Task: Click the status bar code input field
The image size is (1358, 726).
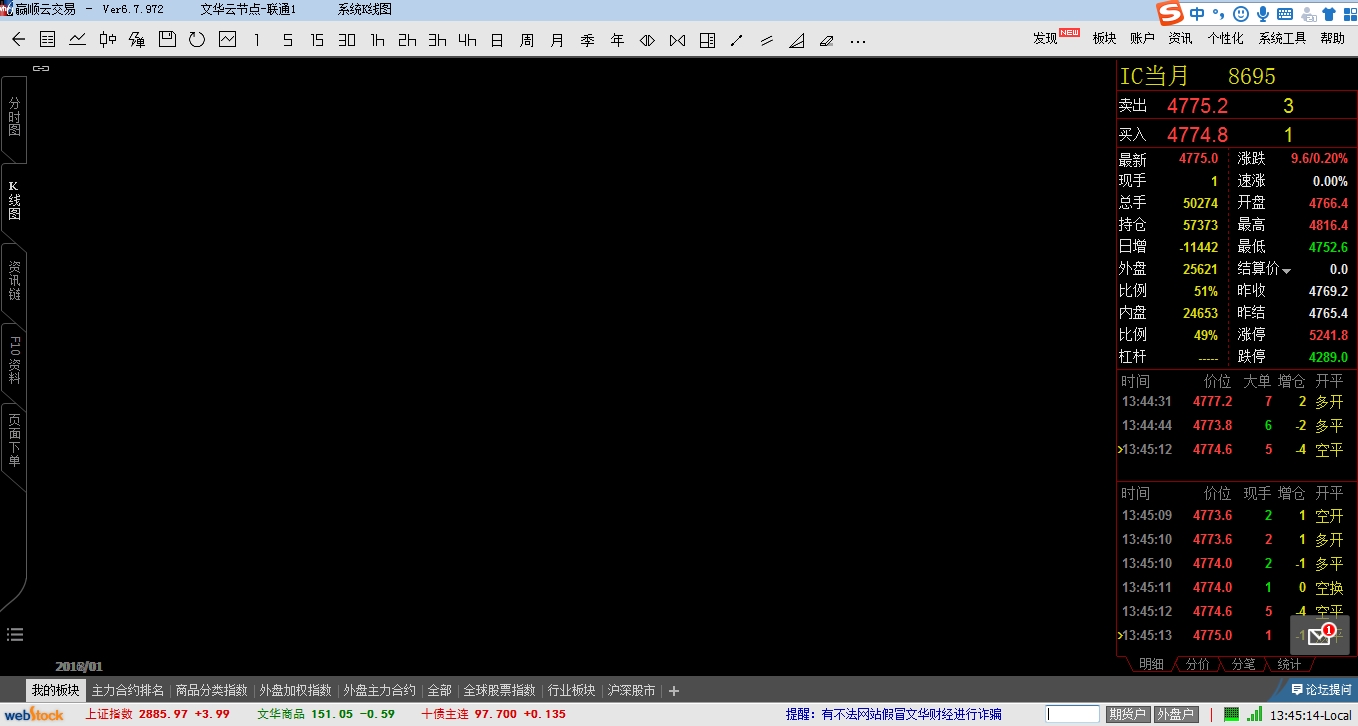Action: click(1073, 714)
